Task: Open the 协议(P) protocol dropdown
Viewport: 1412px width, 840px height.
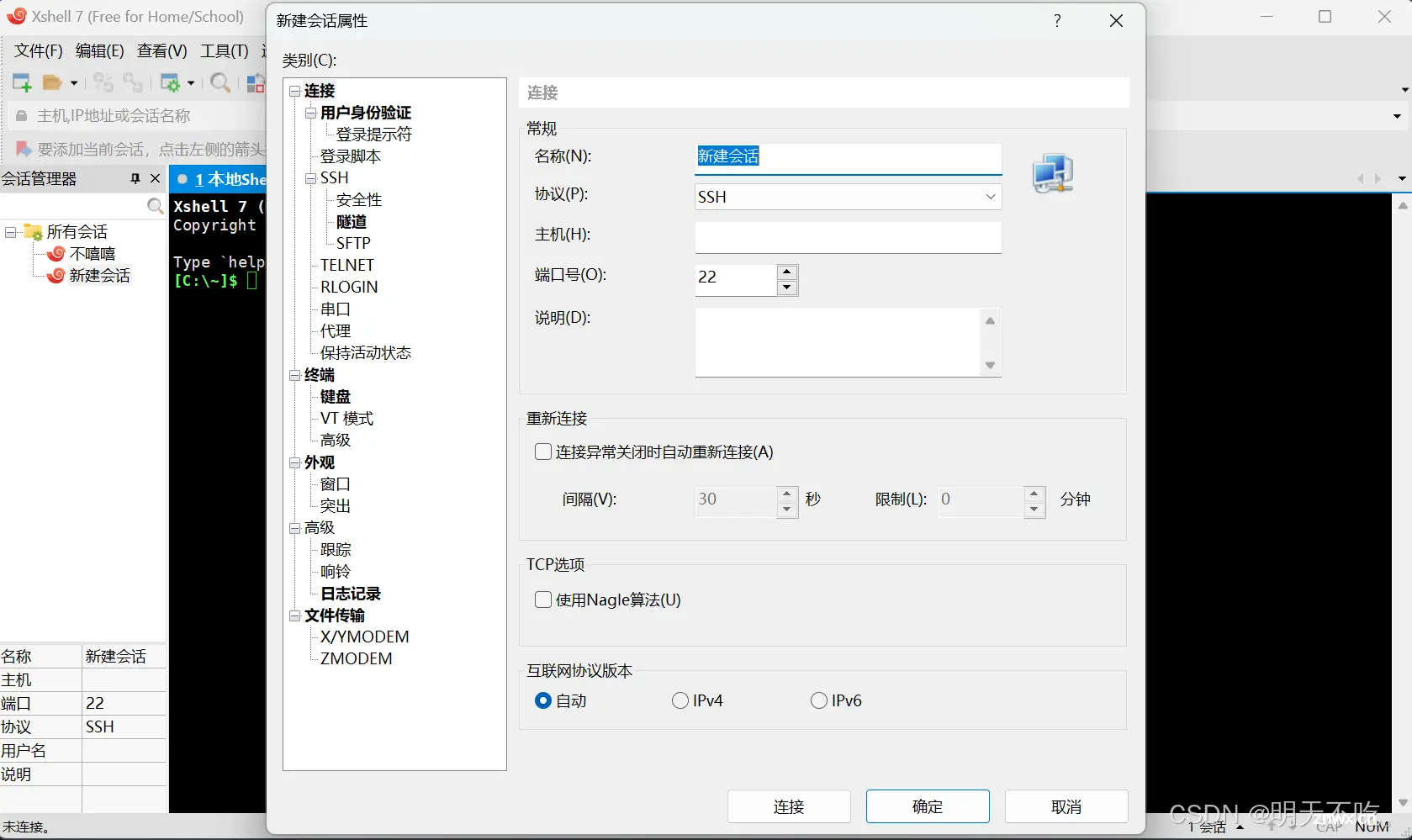Action: [848, 197]
